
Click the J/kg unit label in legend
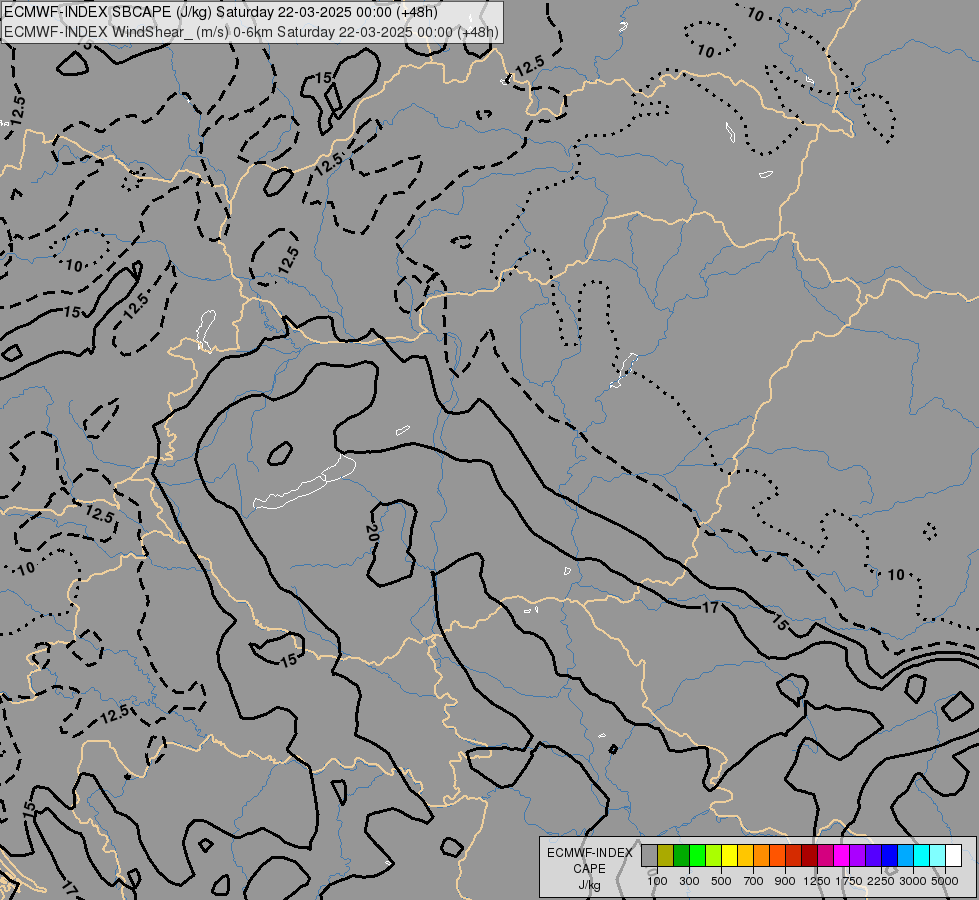tap(589, 885)
